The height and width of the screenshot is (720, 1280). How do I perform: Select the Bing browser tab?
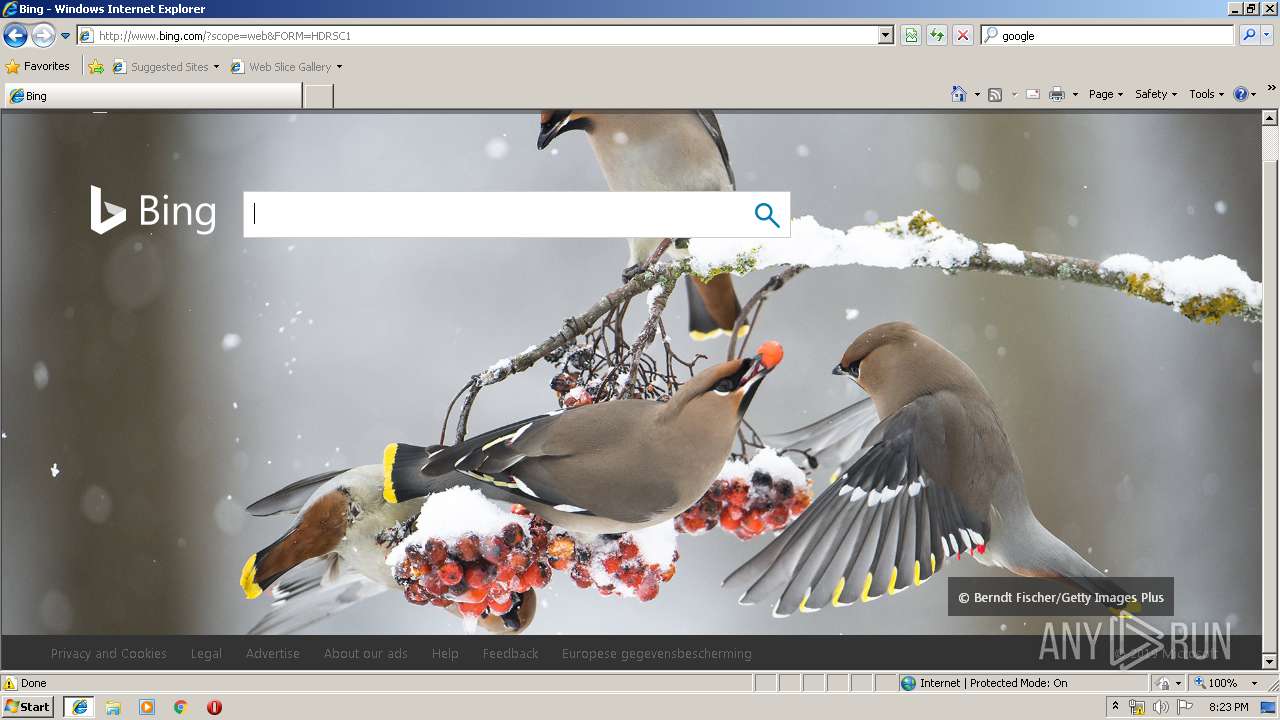[152, 96]
